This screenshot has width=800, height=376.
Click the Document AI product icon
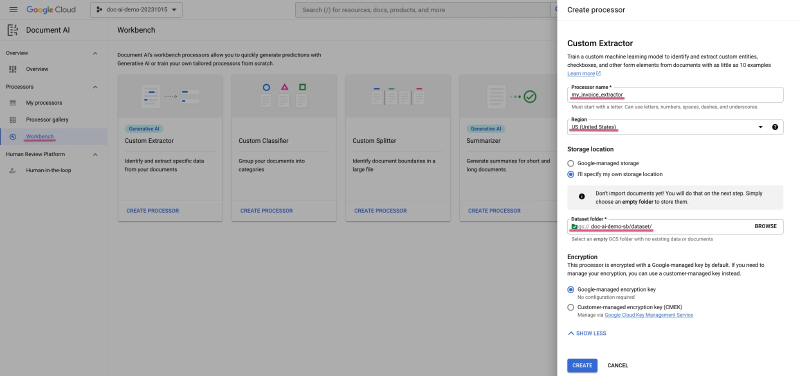13,30
